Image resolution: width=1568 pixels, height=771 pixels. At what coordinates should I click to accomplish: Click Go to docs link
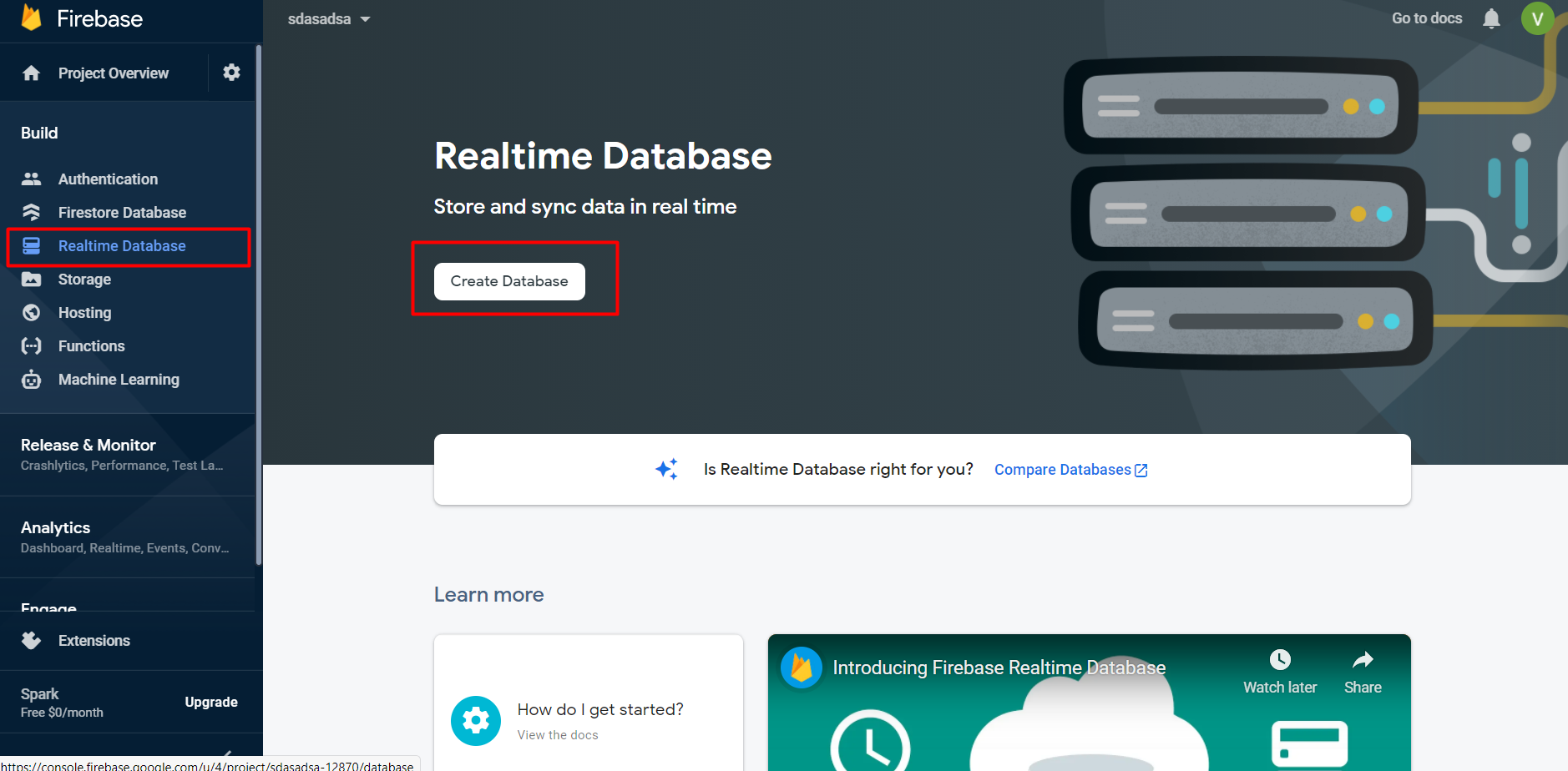[1426, 18]
